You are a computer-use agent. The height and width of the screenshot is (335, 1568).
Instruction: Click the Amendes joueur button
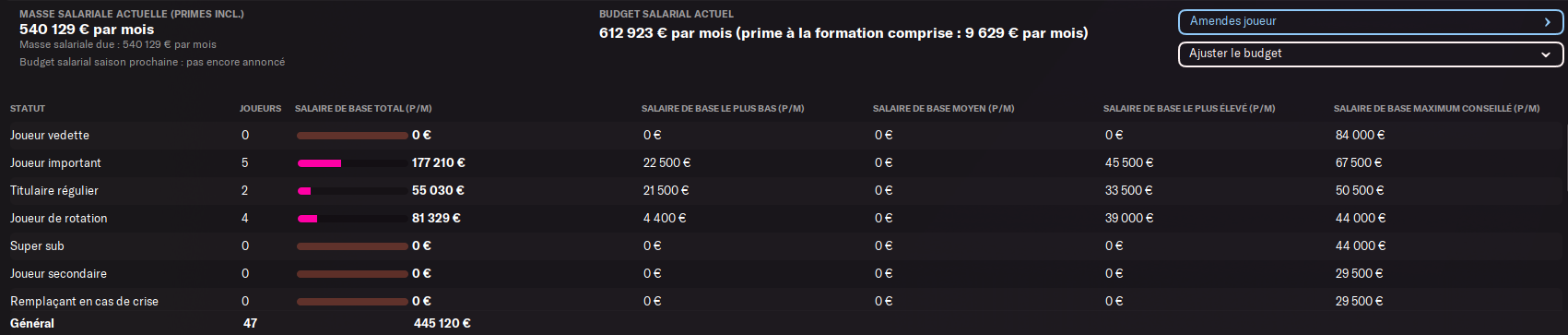[x=1371, y=22]
